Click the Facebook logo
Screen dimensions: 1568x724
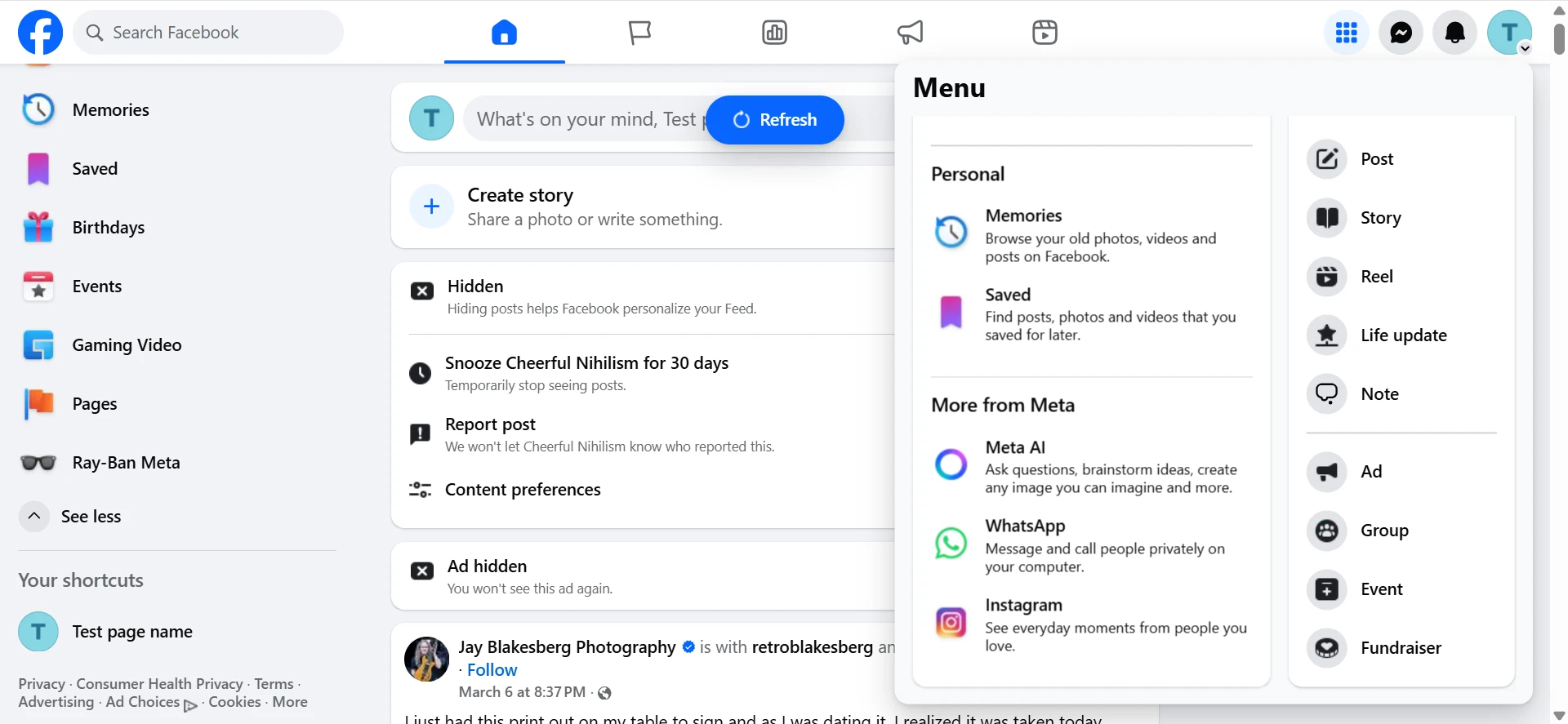click(40, 33)
